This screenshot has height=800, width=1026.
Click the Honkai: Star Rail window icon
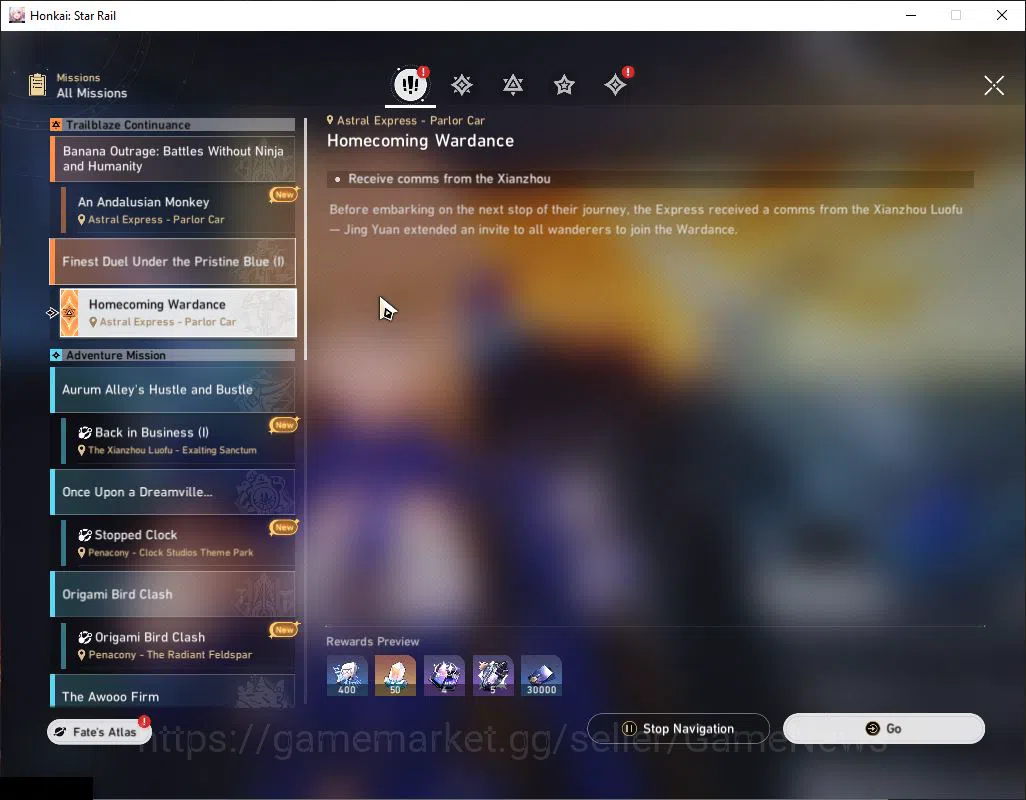16,15
